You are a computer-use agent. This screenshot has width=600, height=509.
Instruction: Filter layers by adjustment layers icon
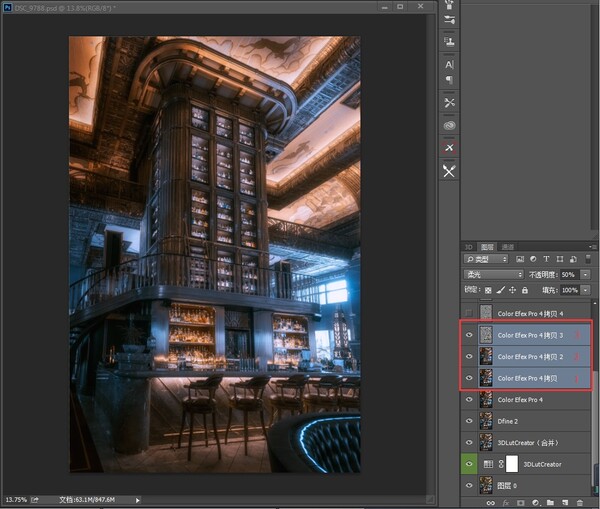click(533, 259)
